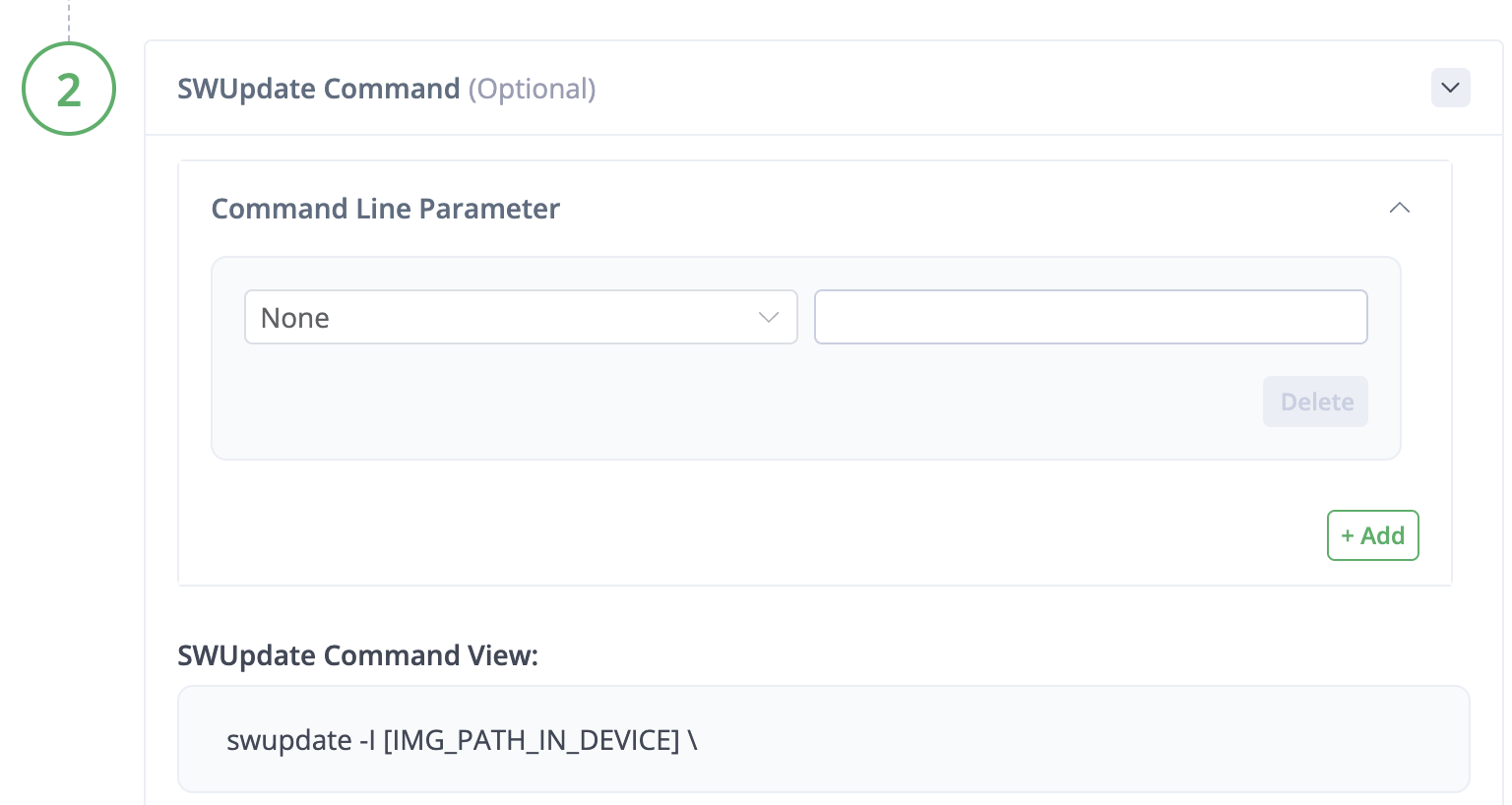Click the SWUpdate Command section title
This screenshot has height=805, width=1512.
(318, 89)
